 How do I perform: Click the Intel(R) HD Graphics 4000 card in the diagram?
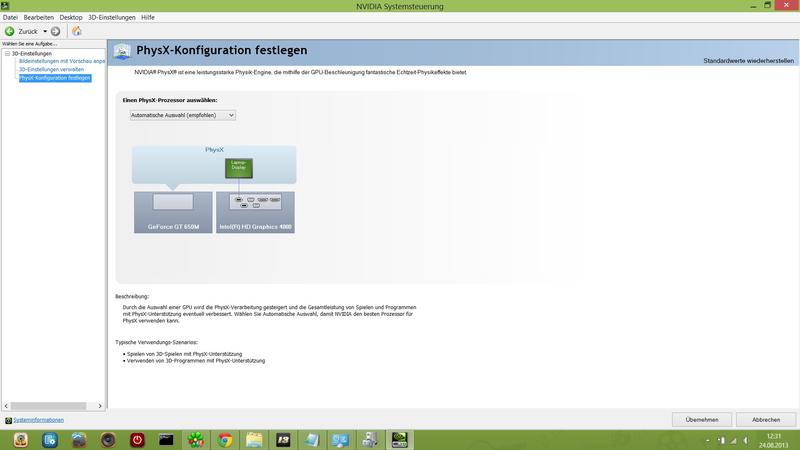pyautogui.click(x=255, y=212)
